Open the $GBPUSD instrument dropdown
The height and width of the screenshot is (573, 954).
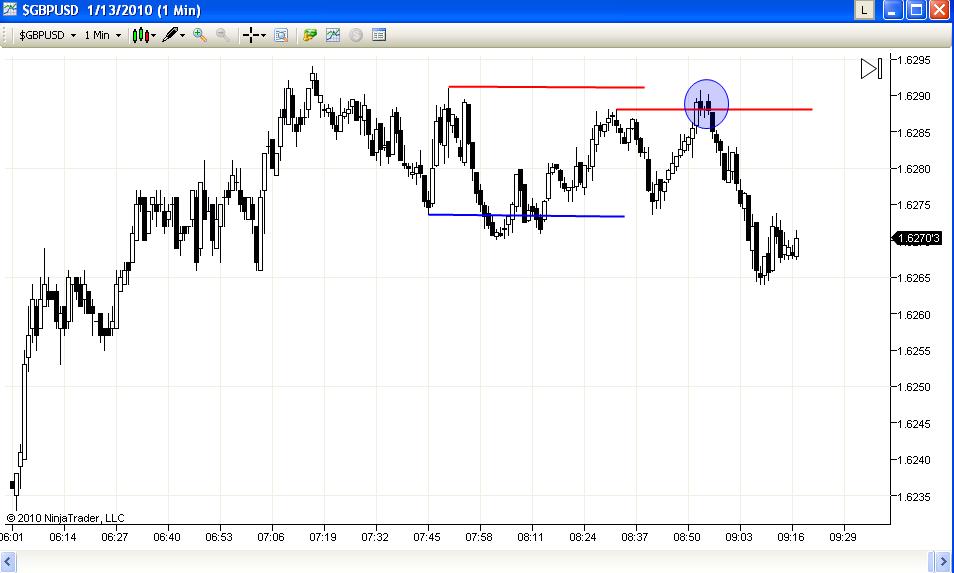coord(47,35)
